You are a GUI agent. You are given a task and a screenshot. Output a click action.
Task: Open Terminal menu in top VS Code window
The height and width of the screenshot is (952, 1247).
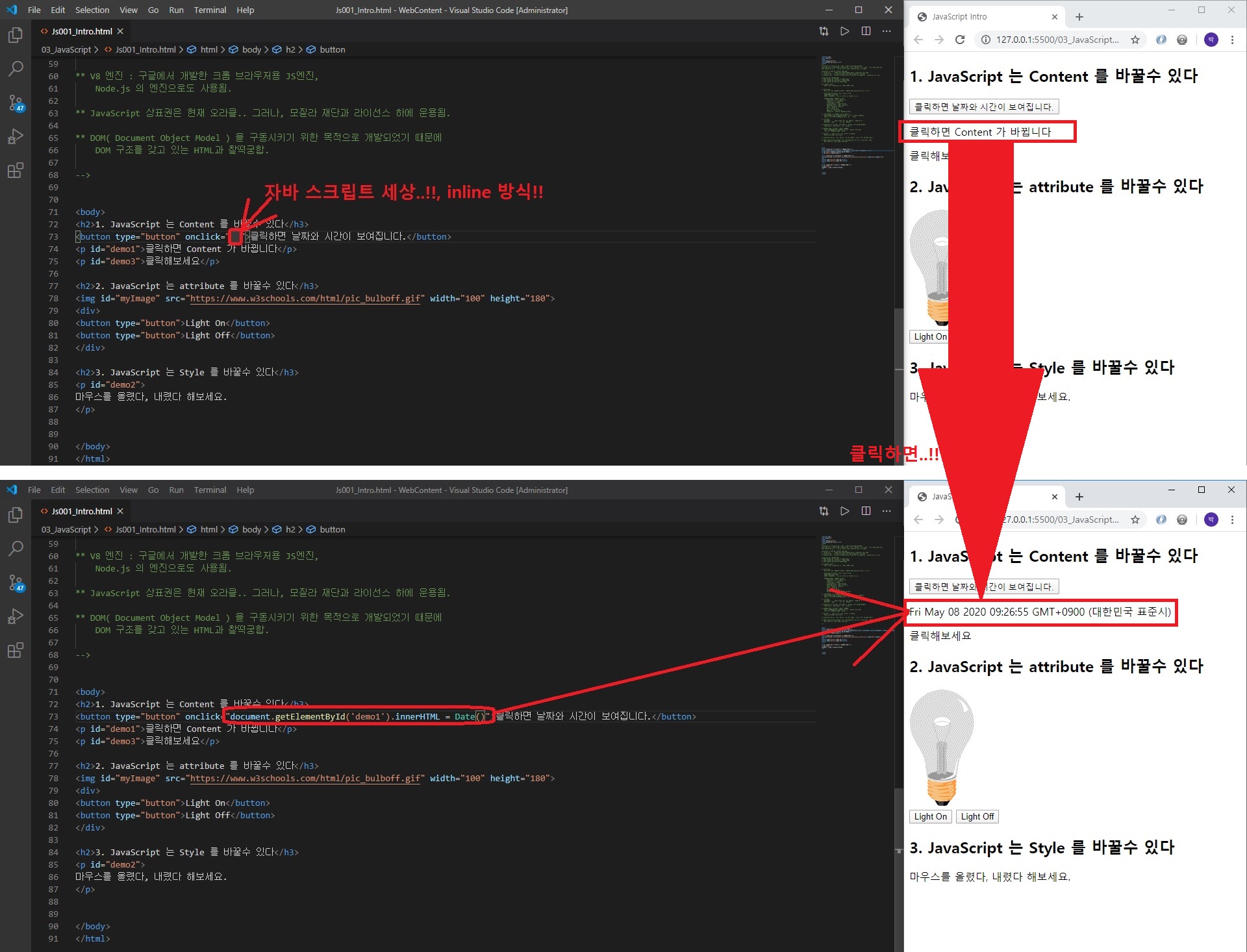point(210,10)
